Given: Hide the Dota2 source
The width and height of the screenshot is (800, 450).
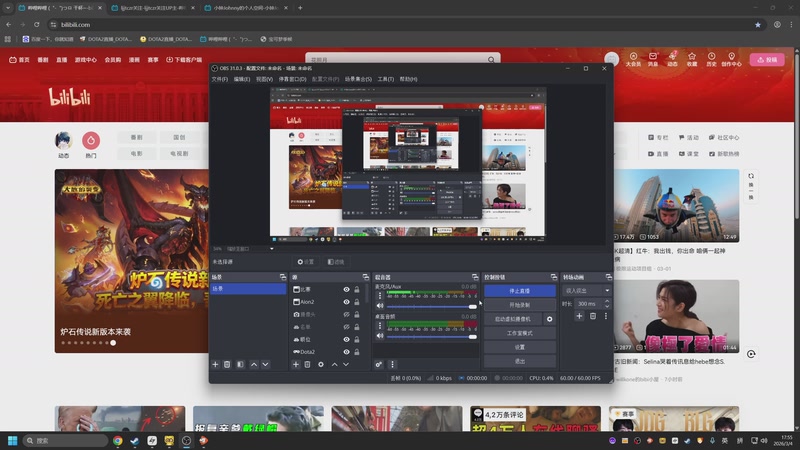Looking at the screenshot, I should [346, 352].
